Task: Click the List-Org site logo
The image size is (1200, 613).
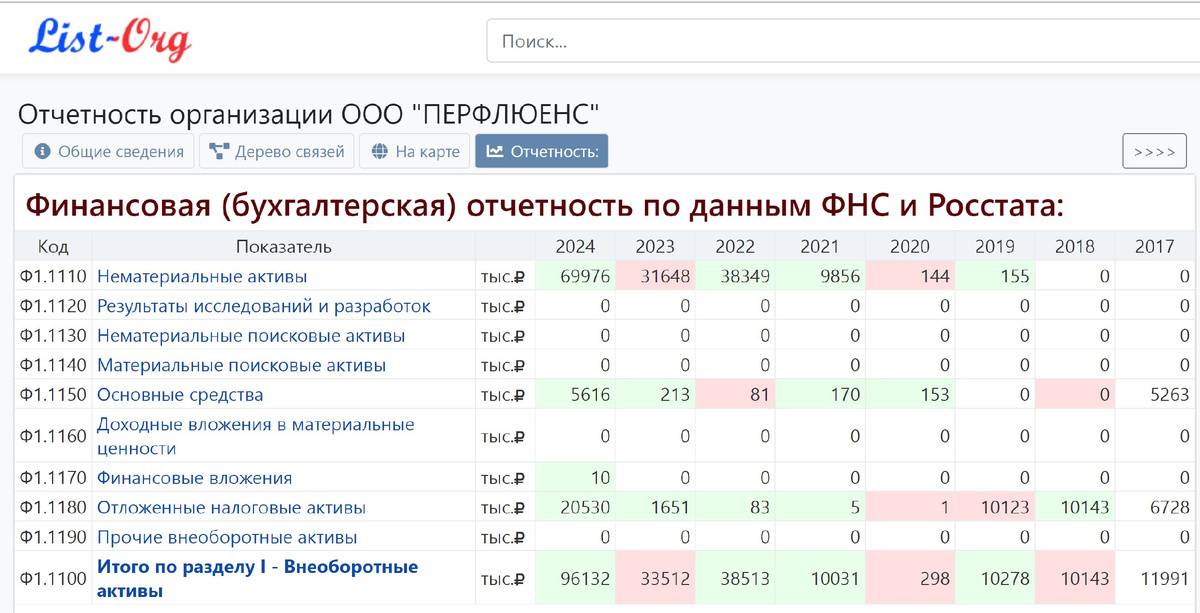Action: pyautogui.click(x=108, y=39)
